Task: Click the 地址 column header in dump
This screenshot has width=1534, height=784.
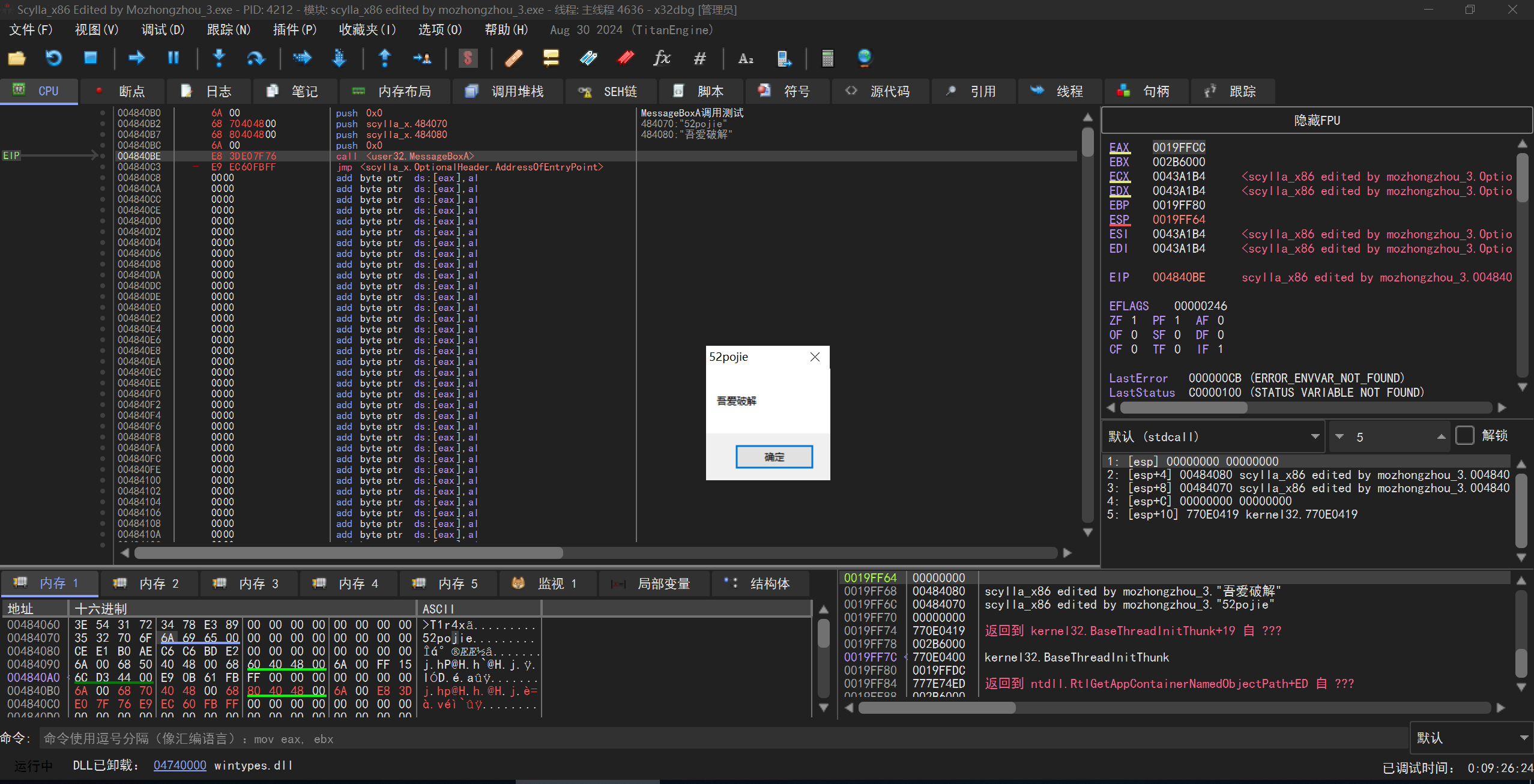Action: coord(35,609)
